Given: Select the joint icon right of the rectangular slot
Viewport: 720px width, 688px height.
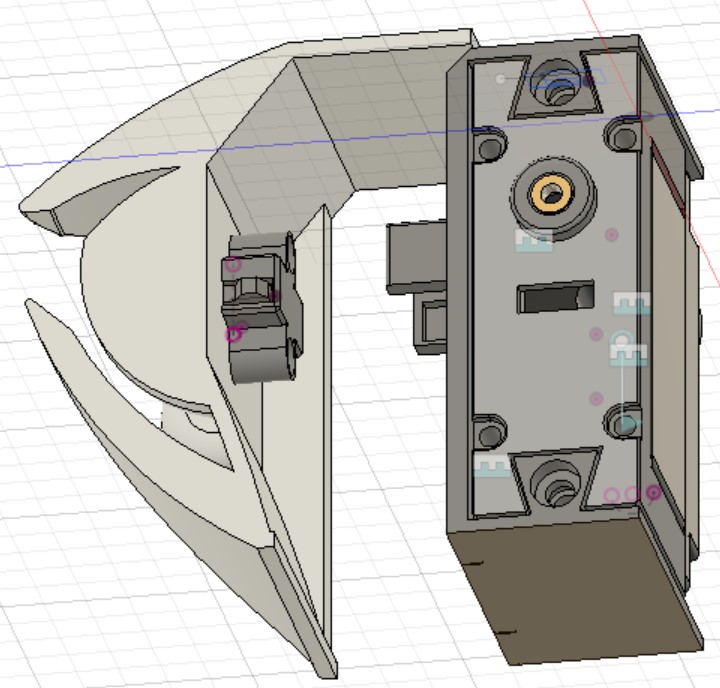Looking at the screenshot, I should [632, 304].
